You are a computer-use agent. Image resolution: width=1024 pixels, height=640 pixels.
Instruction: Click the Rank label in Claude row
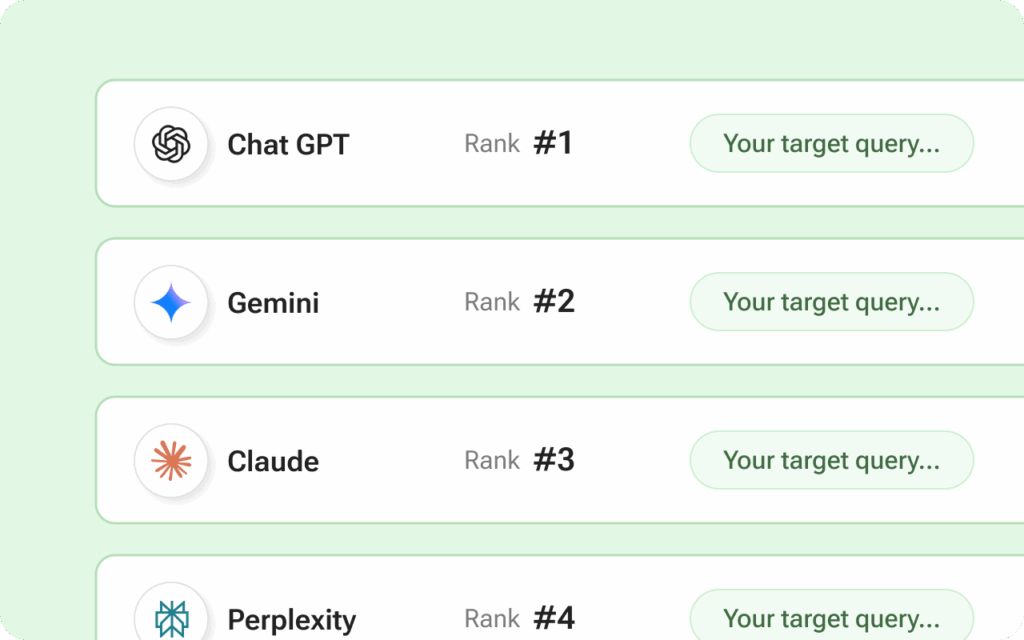point(492,461)
